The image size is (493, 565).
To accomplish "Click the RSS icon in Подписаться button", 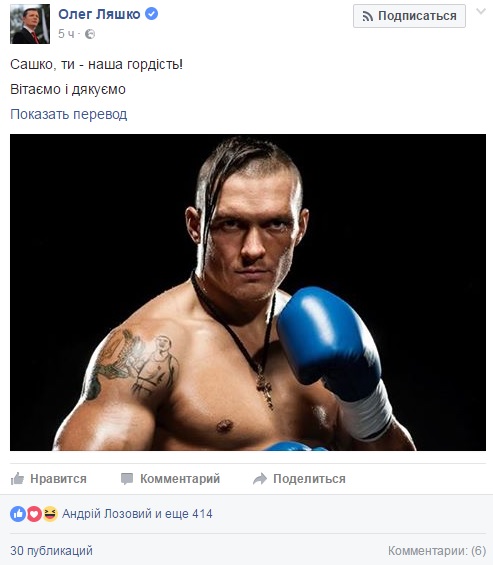I will pyautogui.click(x=368, y=16).
